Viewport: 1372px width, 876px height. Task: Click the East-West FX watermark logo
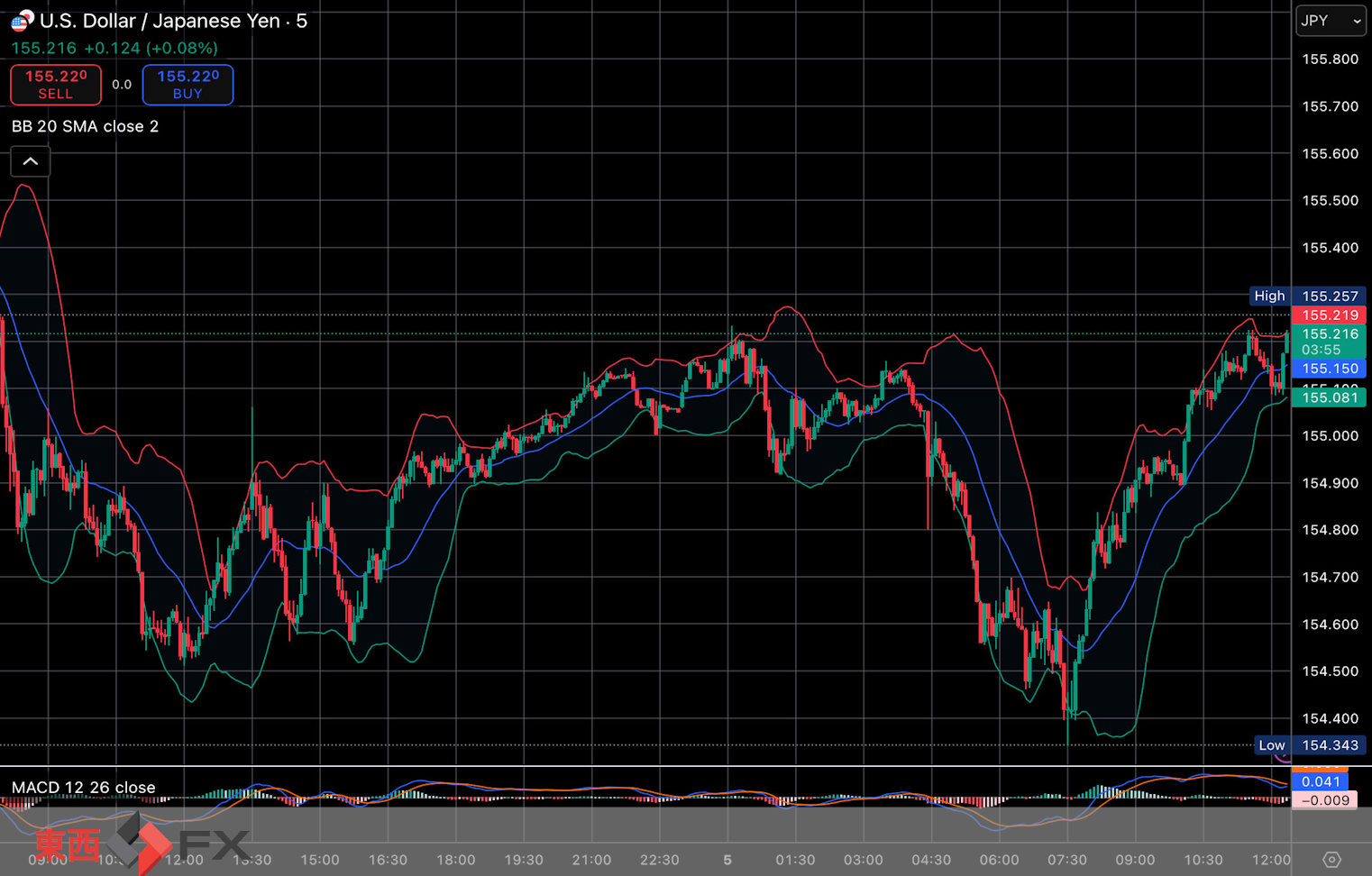click(140, 844)
